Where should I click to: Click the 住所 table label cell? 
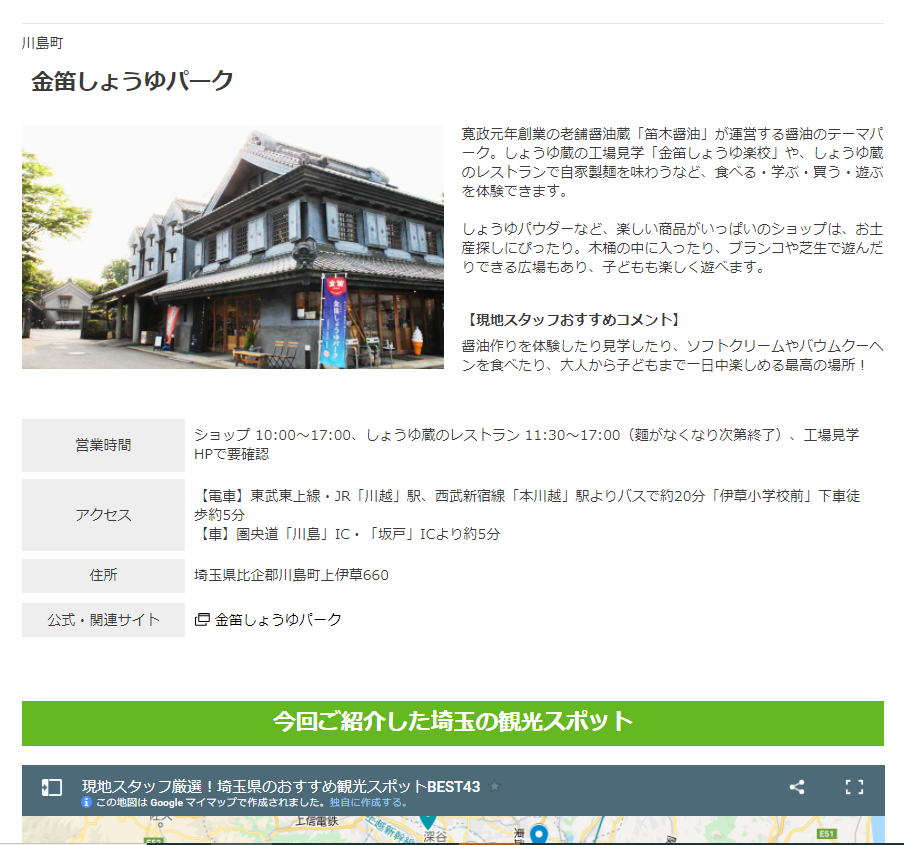point(103,575)
